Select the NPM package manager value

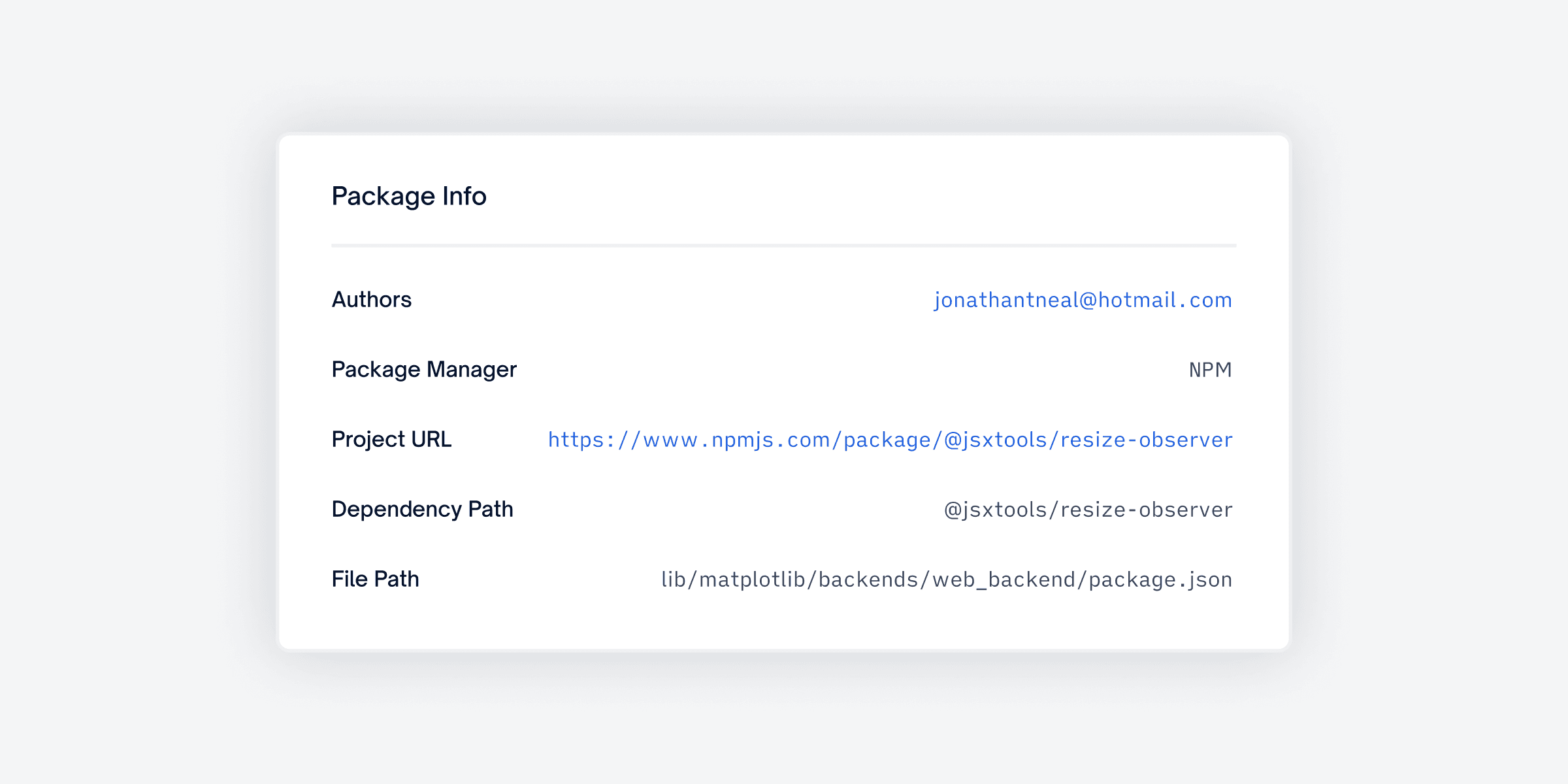tap(1210, 370)
